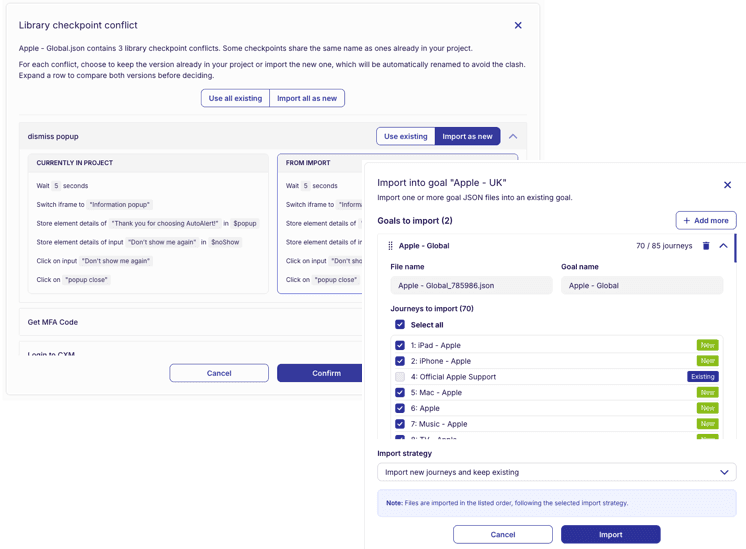
Task: Close the Library checkpoint conflict dialog
Action: 518,25
